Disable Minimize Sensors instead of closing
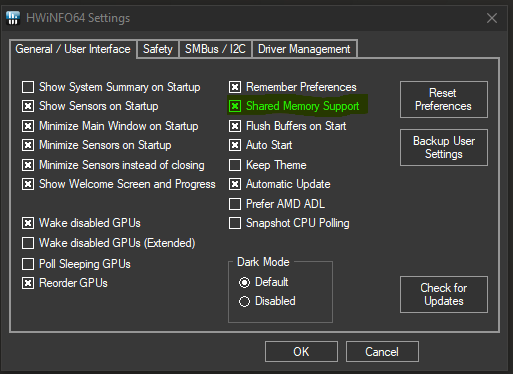 click(x=28, y=165)
